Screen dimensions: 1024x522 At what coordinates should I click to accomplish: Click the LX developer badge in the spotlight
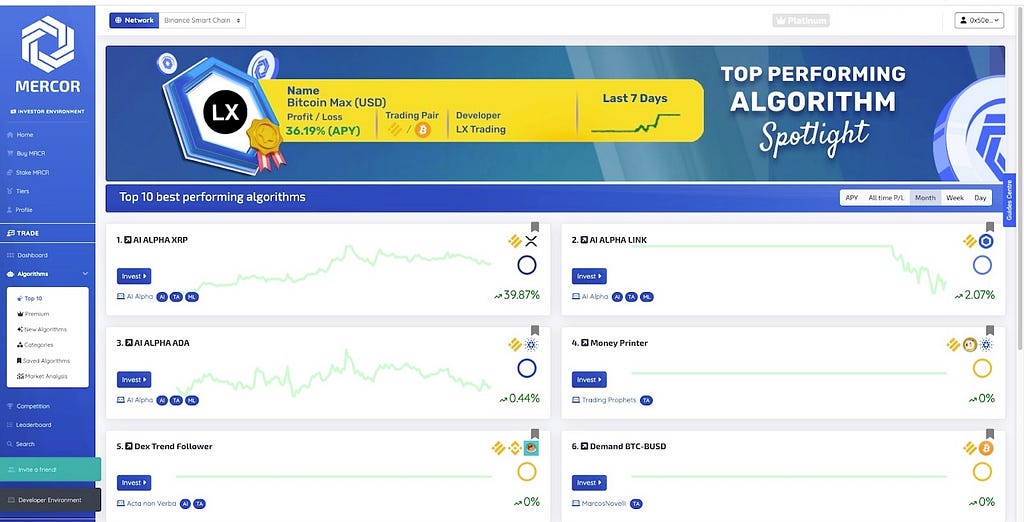click(x=225, y=112)
